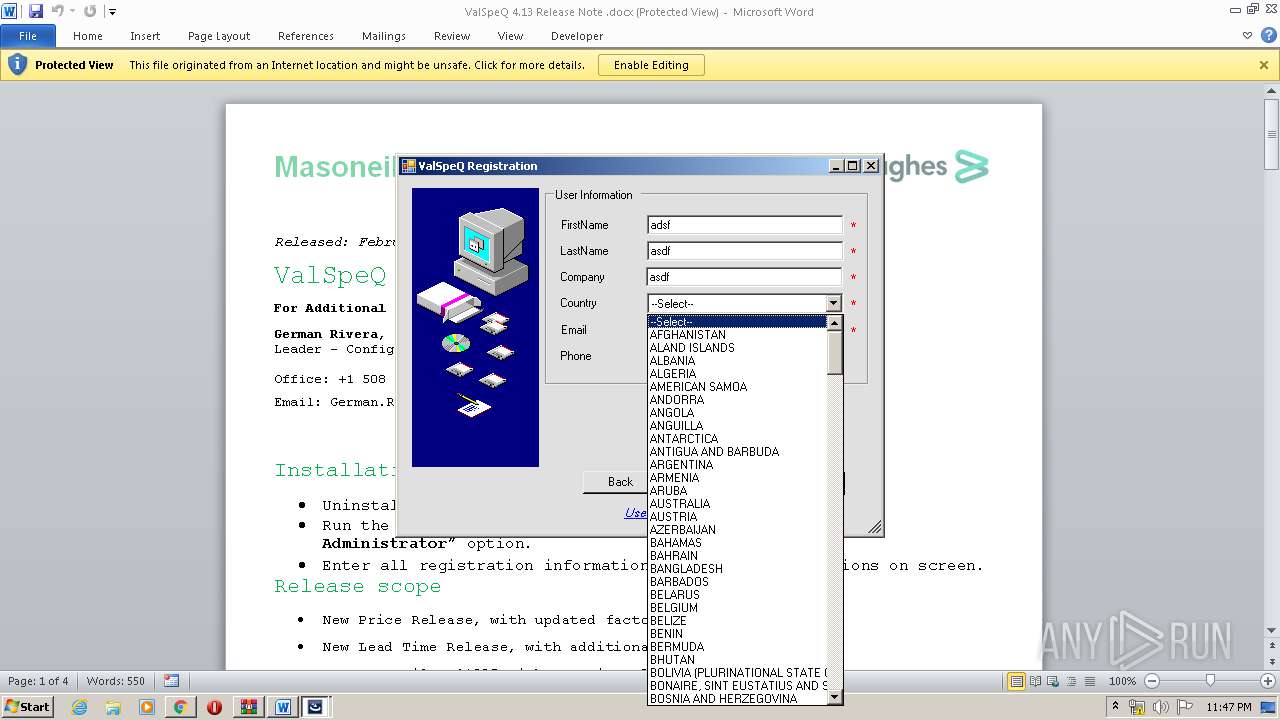Screen dimensions: 1280x720
Task: Choose BERMUDA from the country list
Action: pos(738,647)
